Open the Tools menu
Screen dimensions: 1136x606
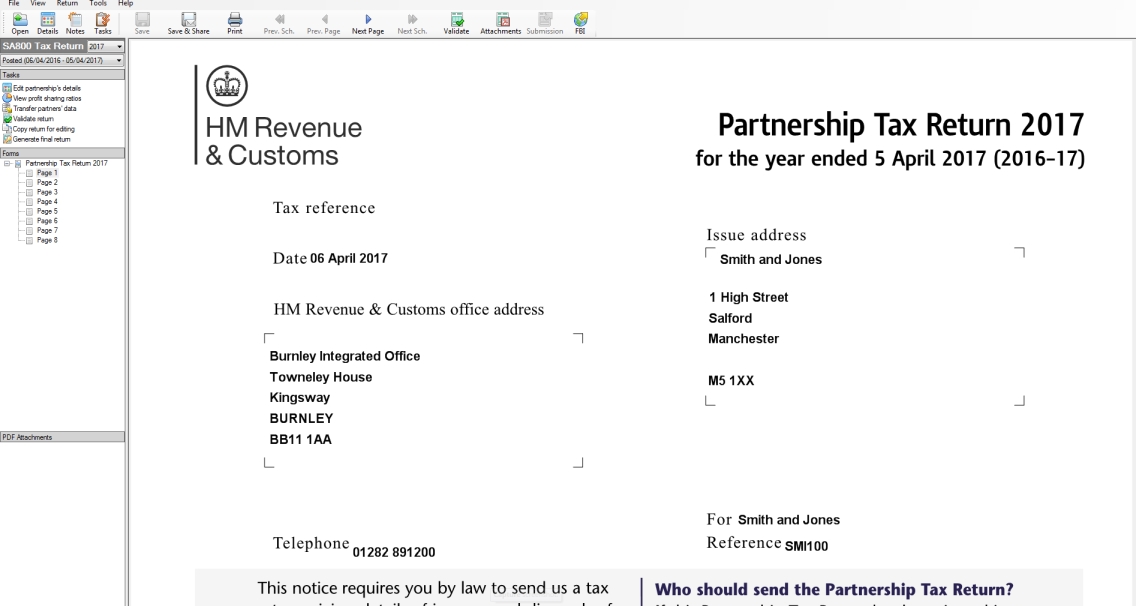98,4
